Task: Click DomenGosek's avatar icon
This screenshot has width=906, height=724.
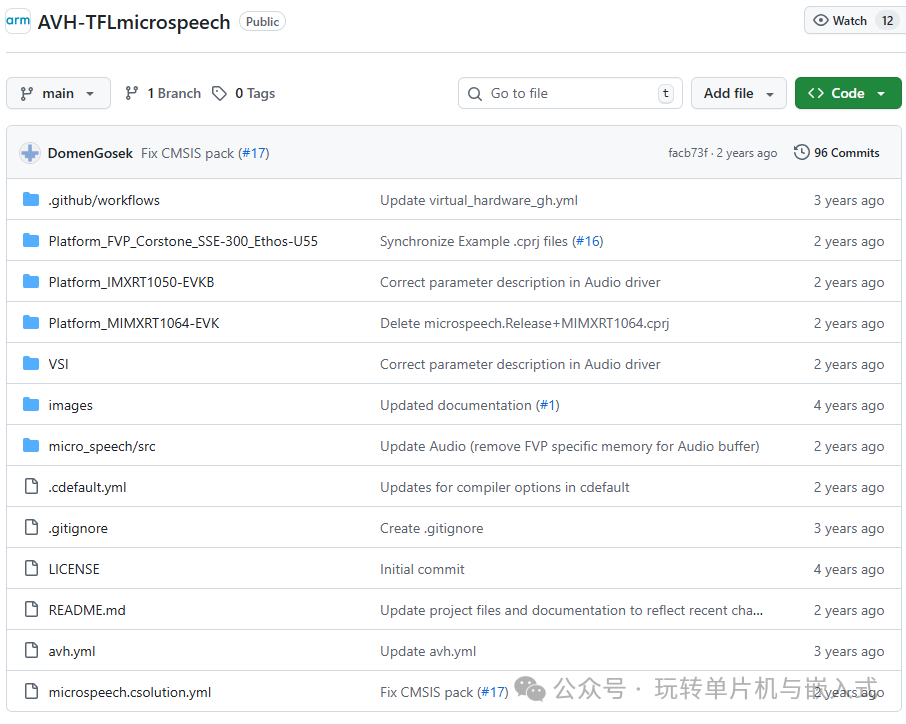Action: (x=29, y=153)
